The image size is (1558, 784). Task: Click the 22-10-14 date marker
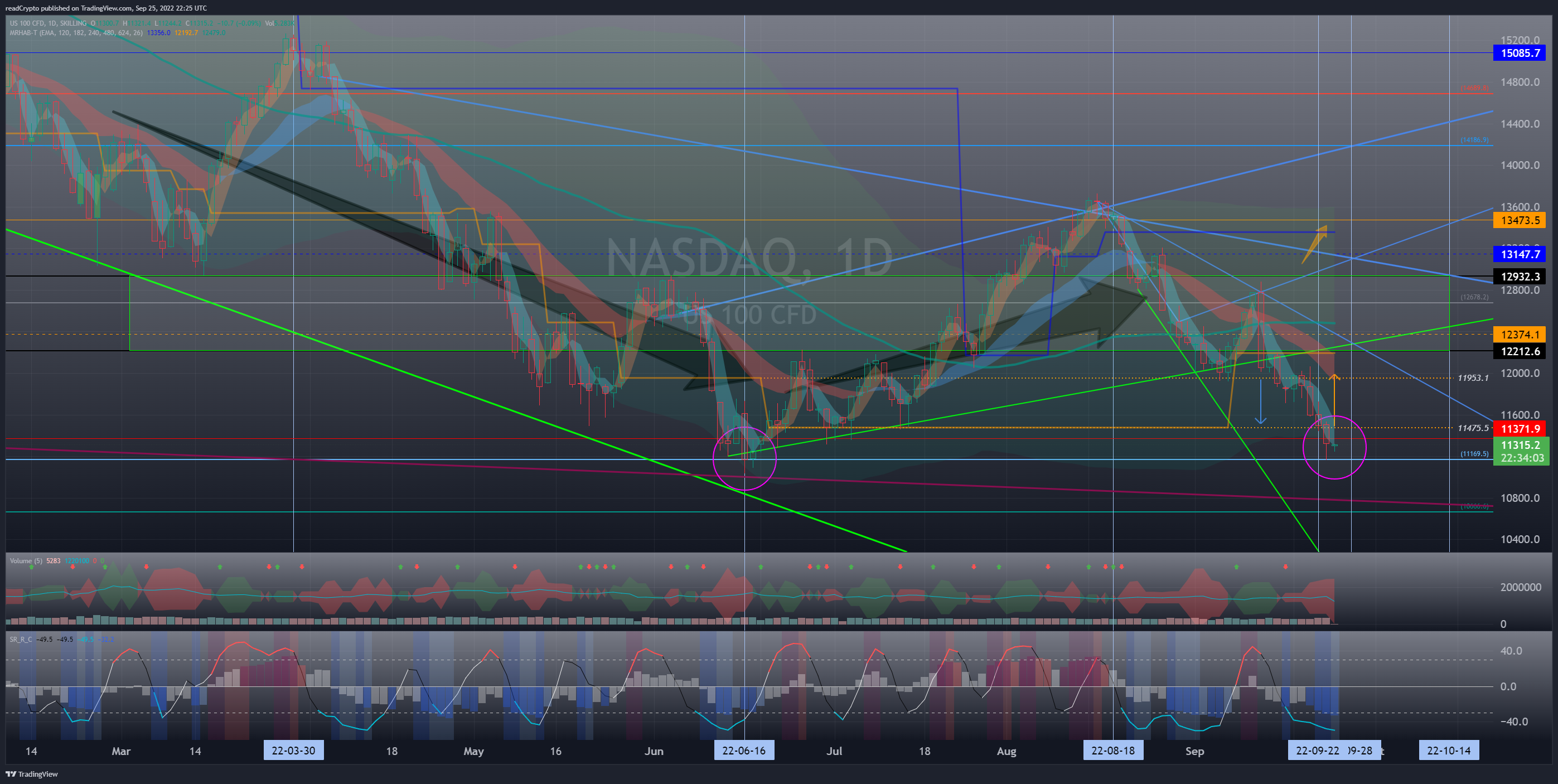1449,751
